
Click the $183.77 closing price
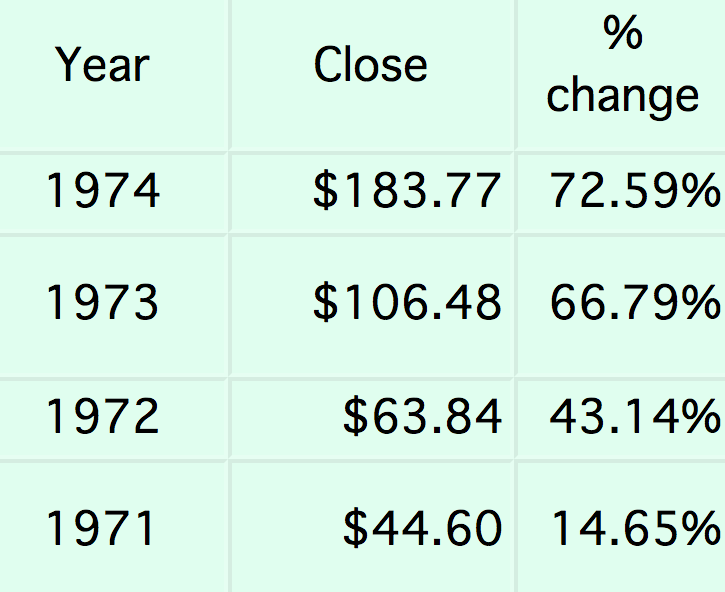[407, 191]
